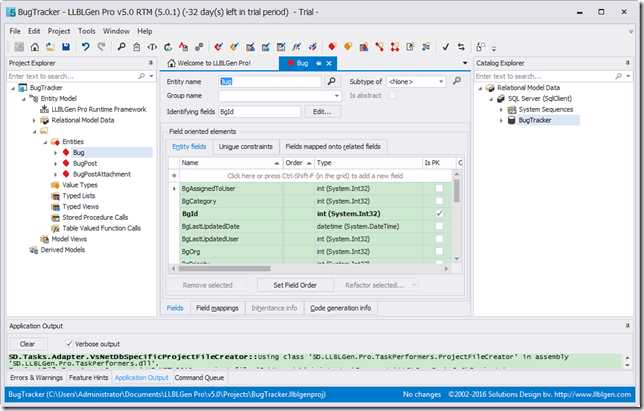Screen dimensions: 644x411
Task: Click the red diamond new entity toolbar icon
Action: (332, 46)
